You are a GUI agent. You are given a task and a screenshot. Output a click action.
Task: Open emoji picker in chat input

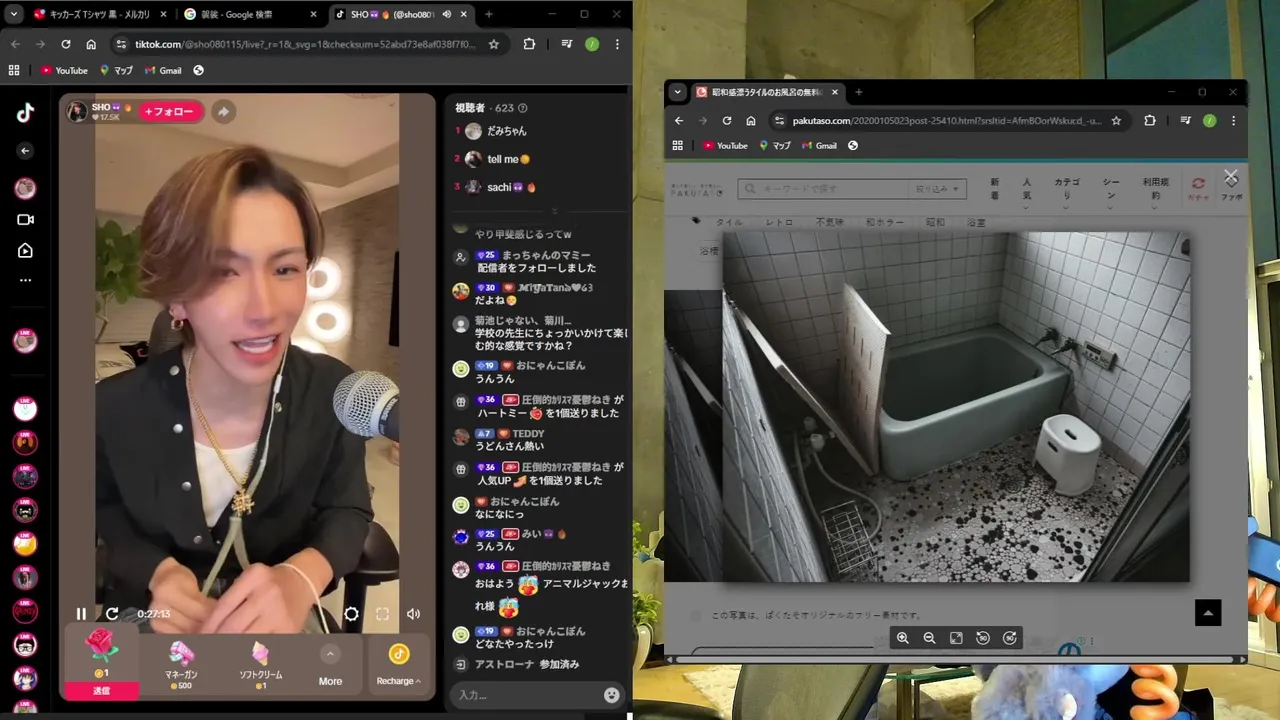[612, 695]
